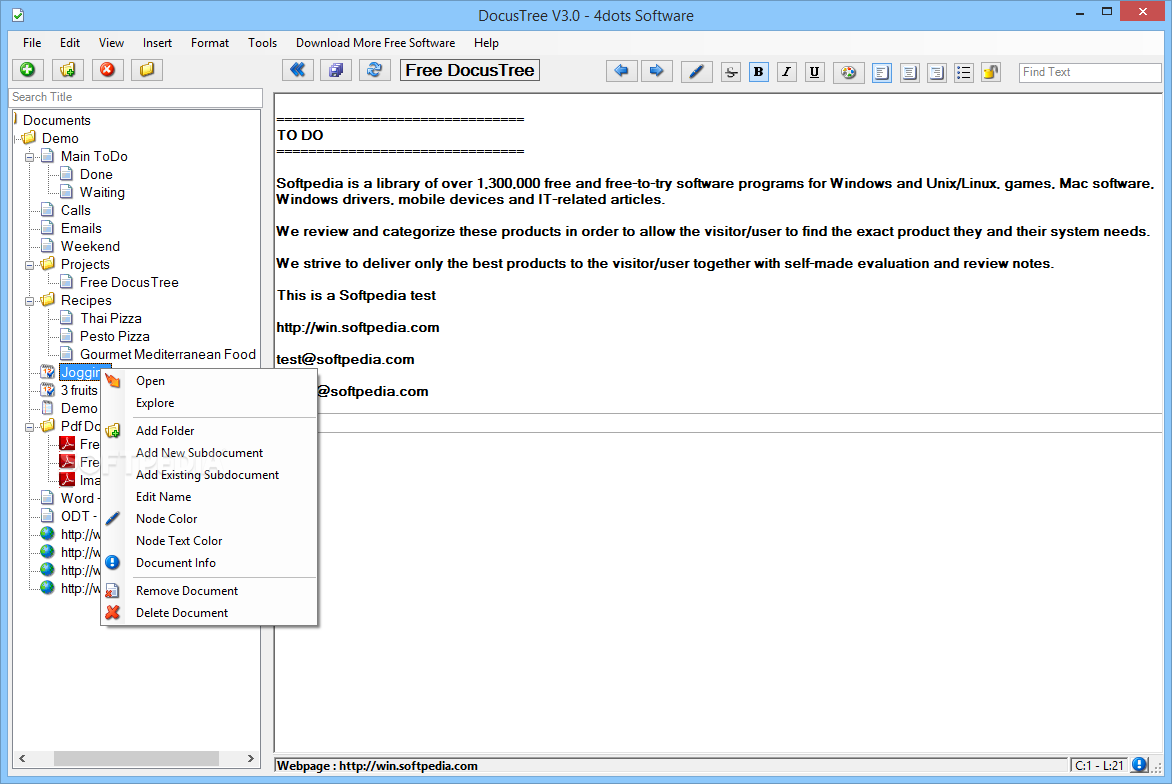
Task: Click the double left arrow toolbar icon
Action: [297, 70]
